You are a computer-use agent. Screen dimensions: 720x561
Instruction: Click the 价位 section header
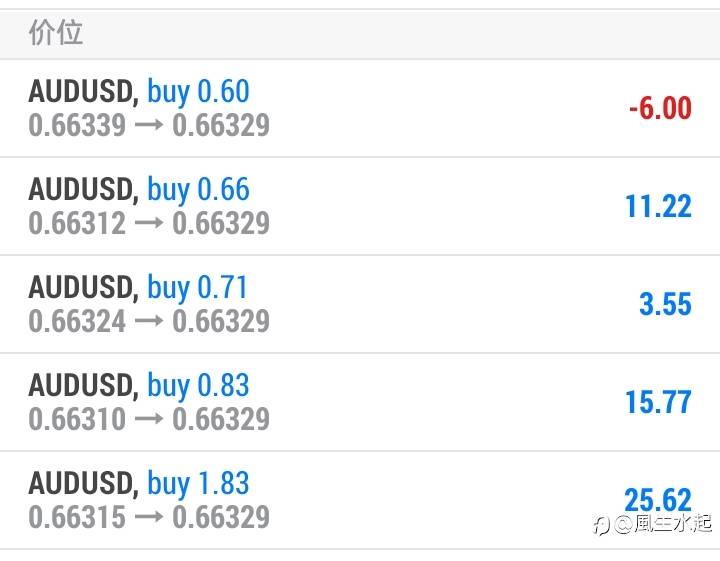(56, 33)
